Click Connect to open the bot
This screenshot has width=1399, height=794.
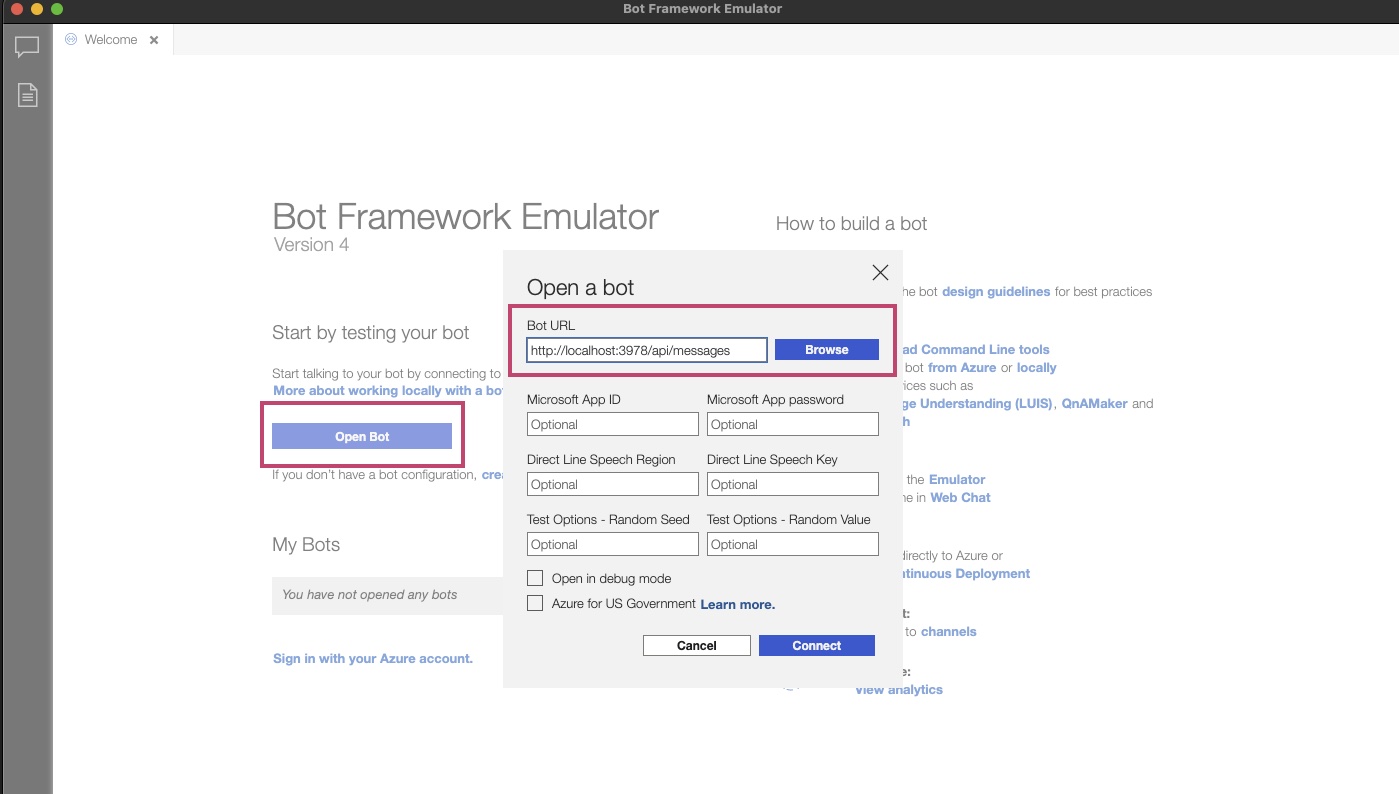pyautogui.click(x=817, y=646)
